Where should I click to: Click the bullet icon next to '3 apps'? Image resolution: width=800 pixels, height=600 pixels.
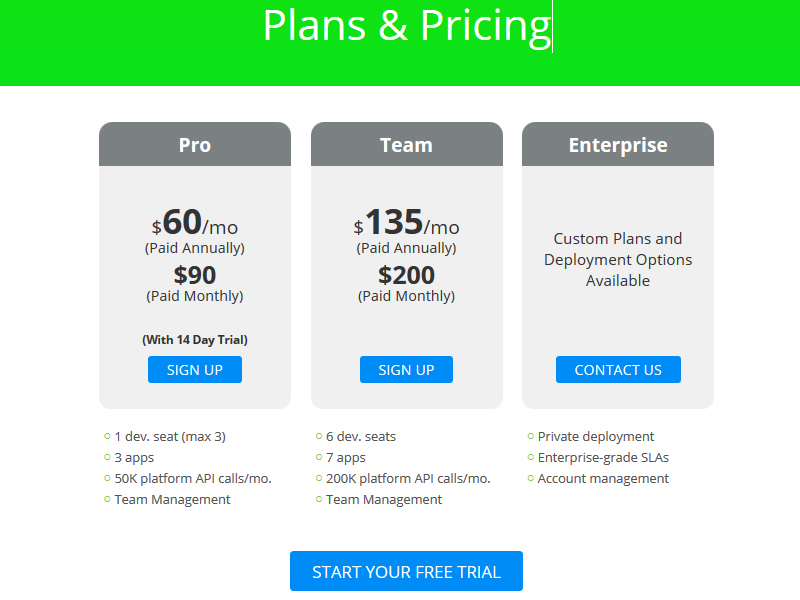coord(107,457)
